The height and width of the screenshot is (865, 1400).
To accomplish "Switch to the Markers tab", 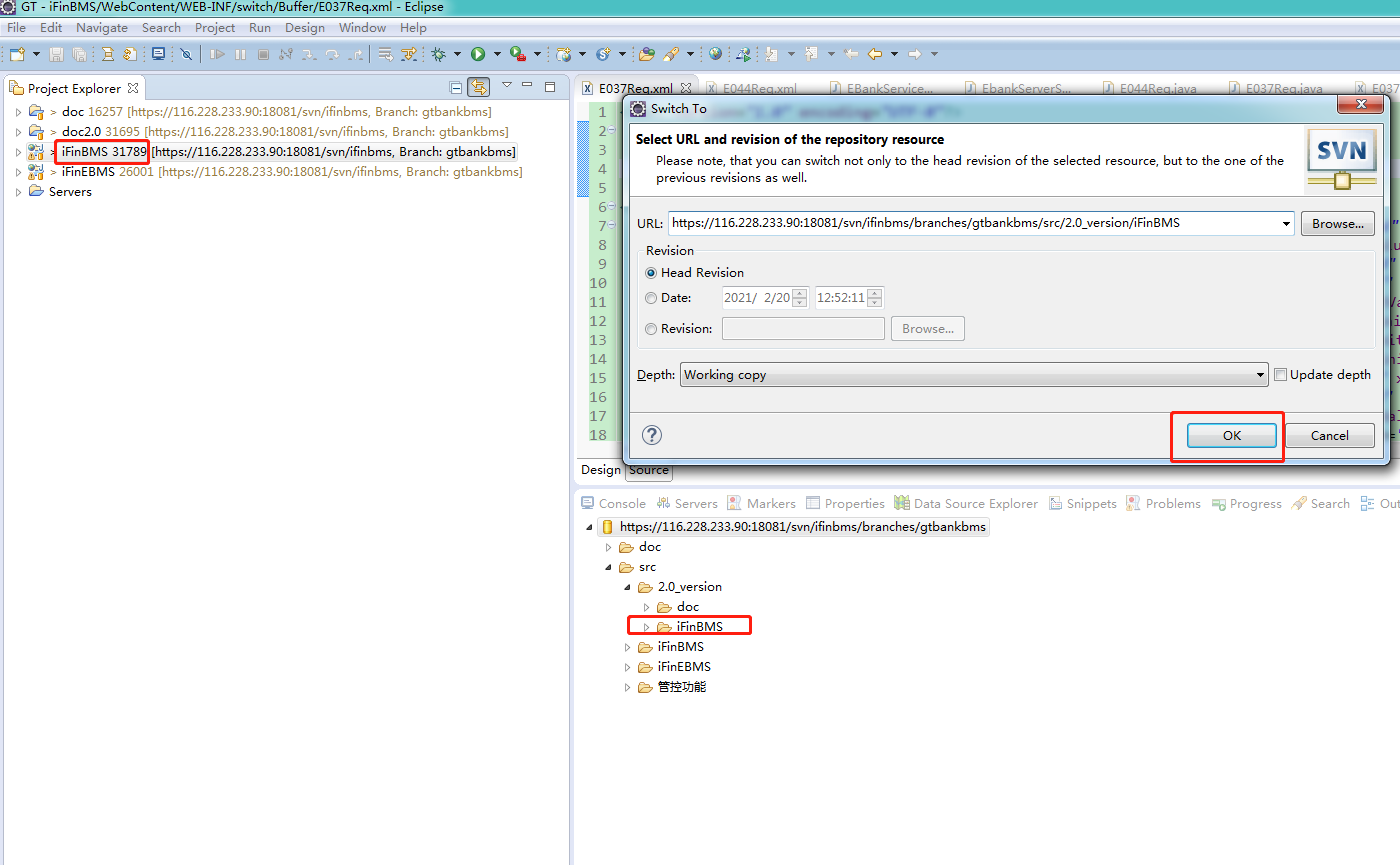I will click(761, 504).
